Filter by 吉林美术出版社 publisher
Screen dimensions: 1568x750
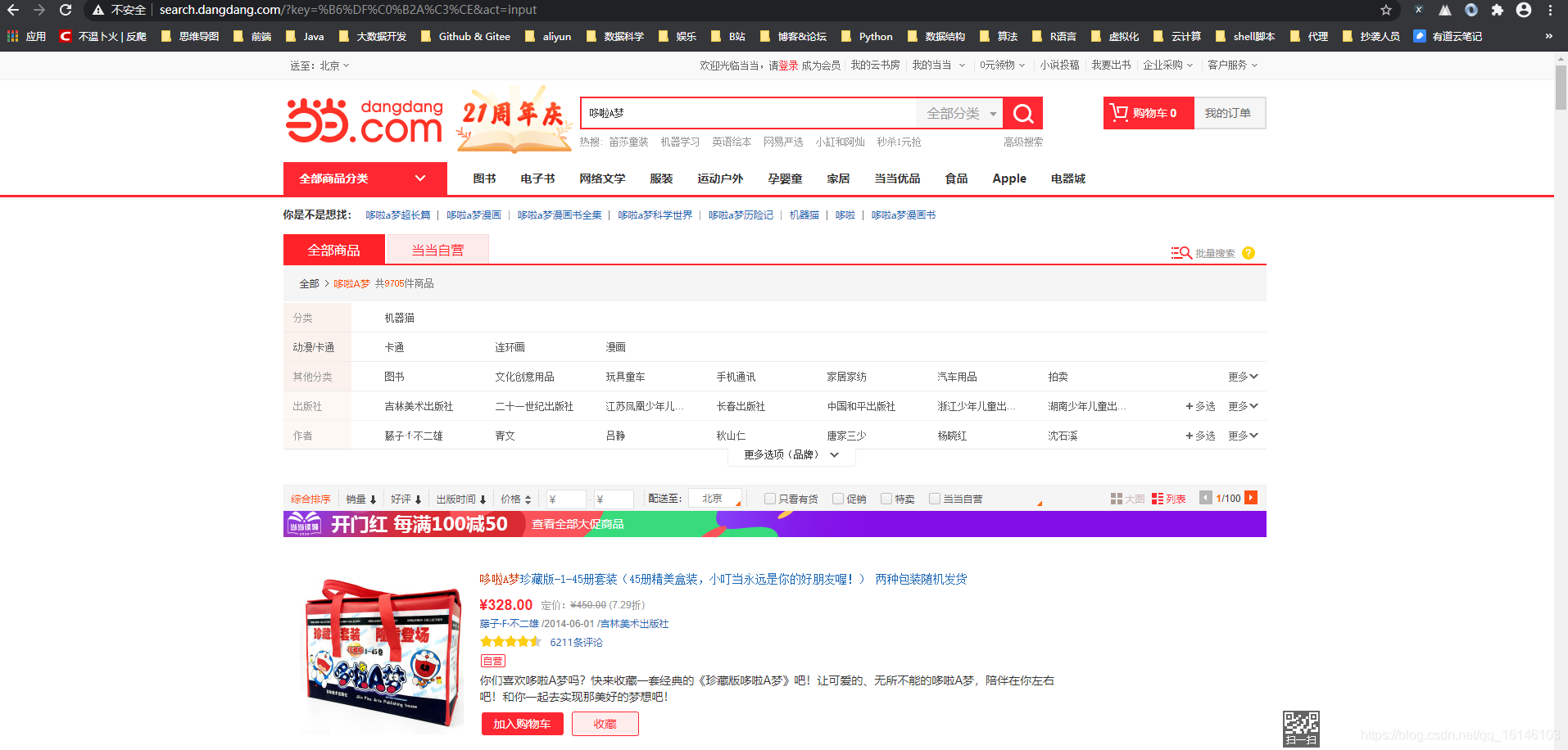coord(419,406)
